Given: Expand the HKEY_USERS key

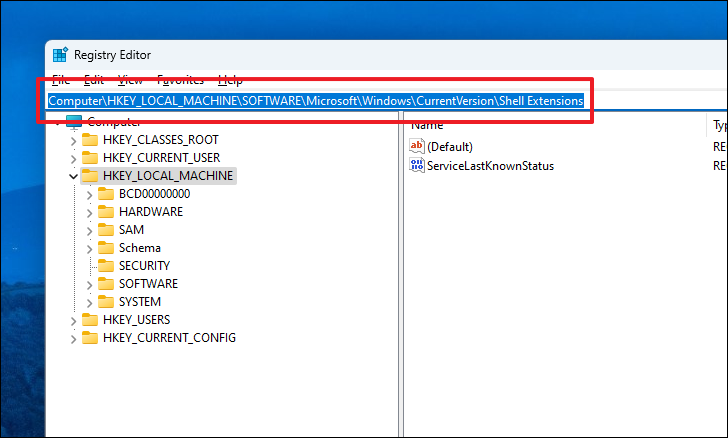Looking at the screenshot, I should [x=73, y=321].
